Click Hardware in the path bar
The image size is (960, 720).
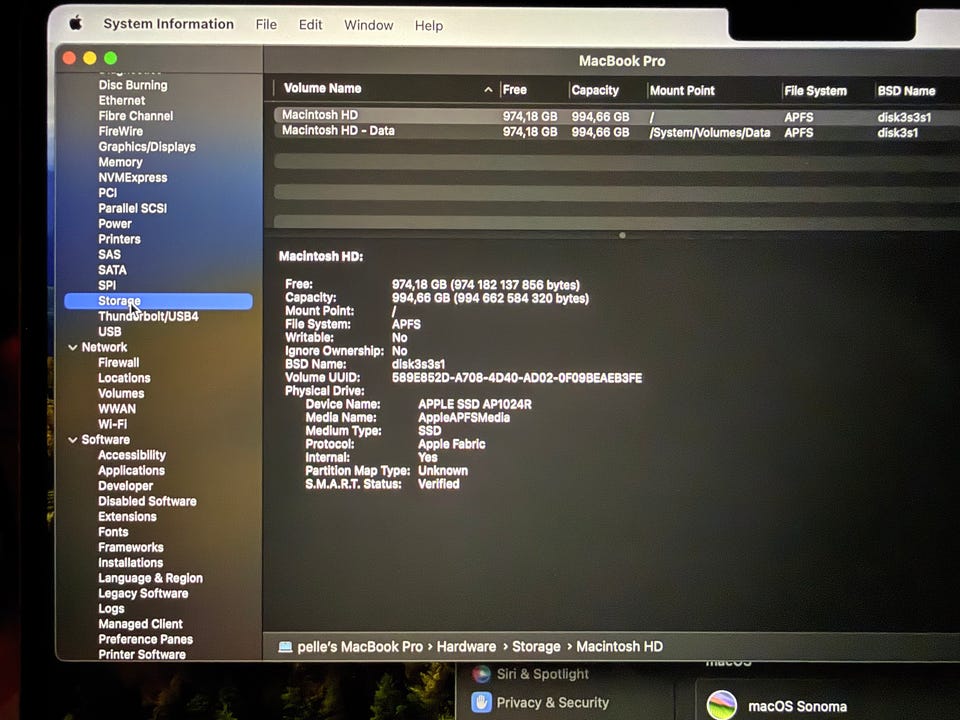[x=466, y=647]
